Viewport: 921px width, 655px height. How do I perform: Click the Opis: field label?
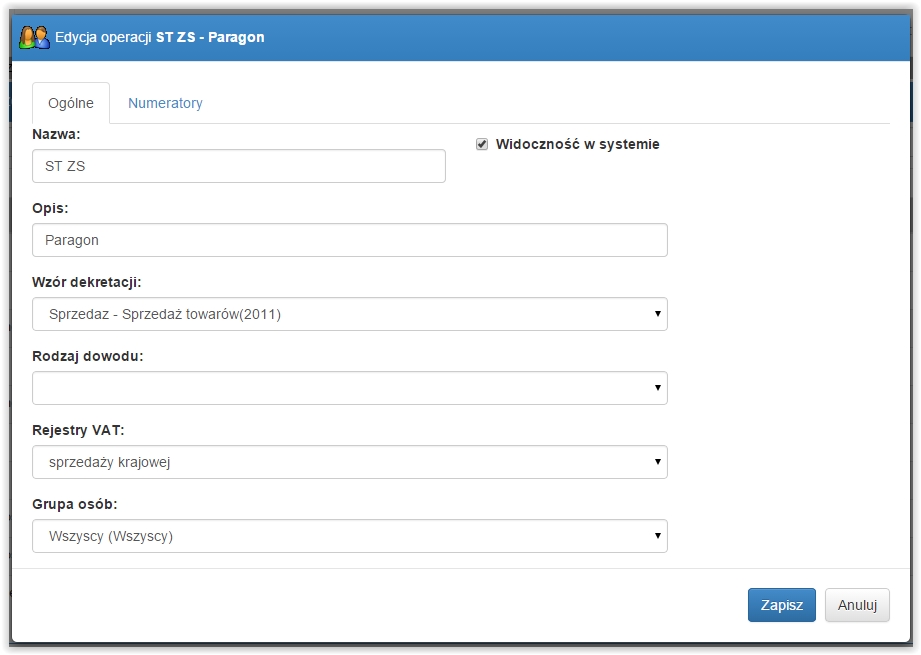[x=50, y=209]
